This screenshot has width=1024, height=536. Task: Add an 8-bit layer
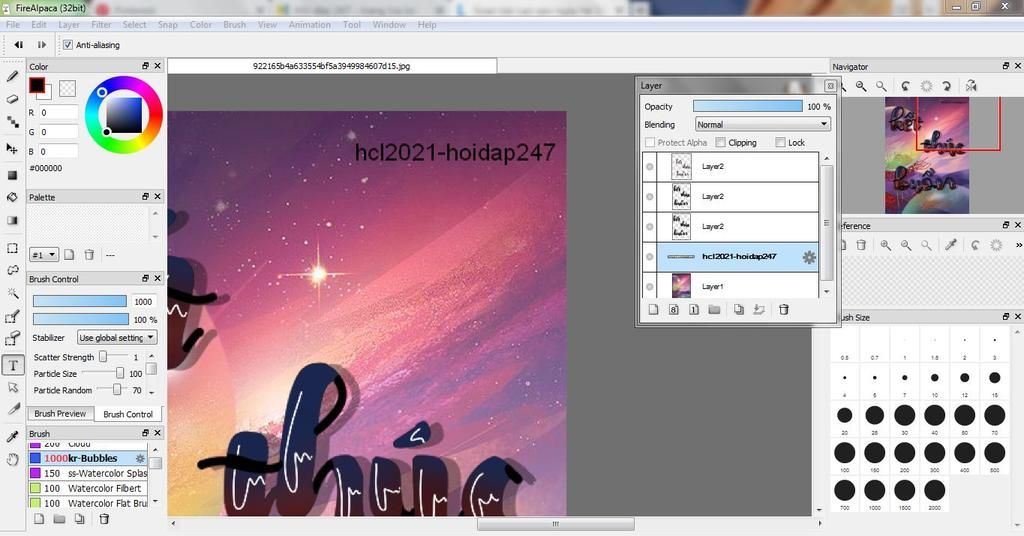[673, 309]
